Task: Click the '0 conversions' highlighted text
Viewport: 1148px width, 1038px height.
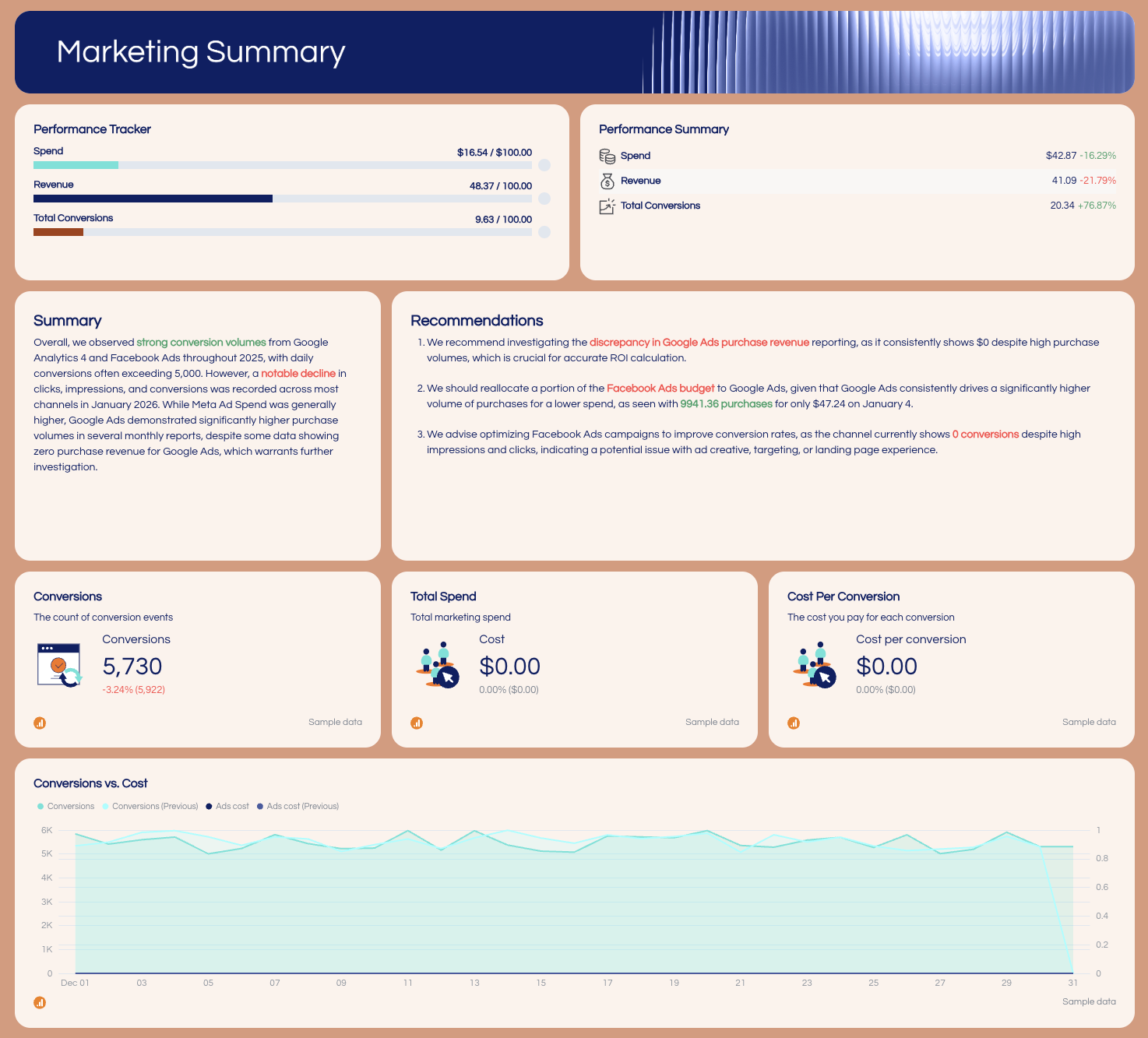Action: pyautogui.click(x=986, y=435)
